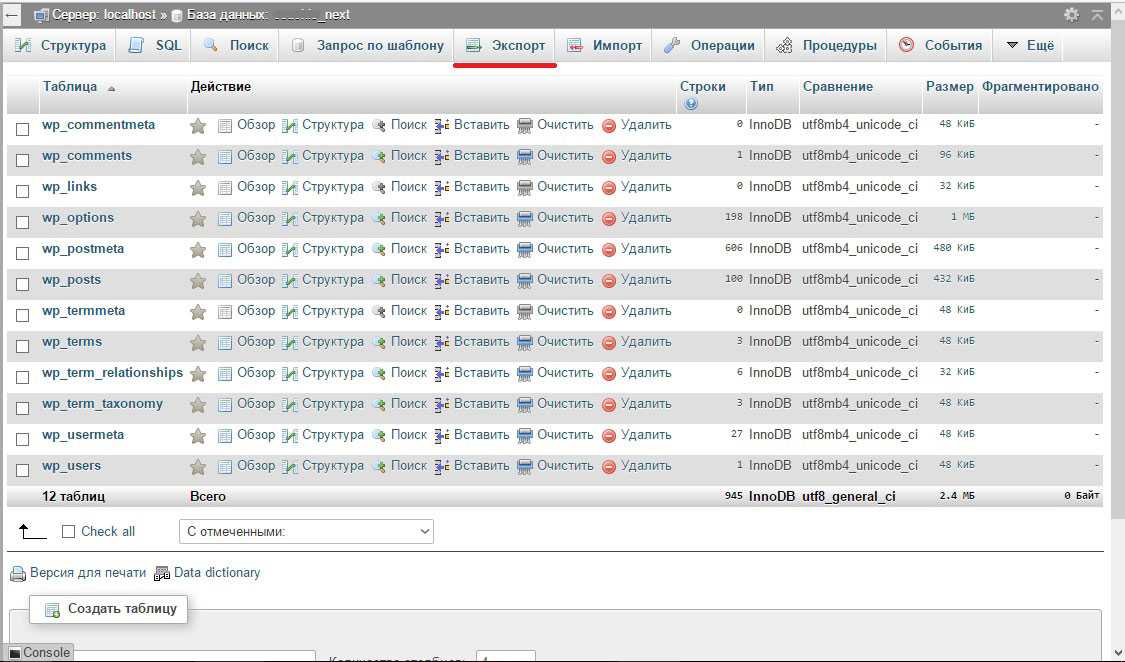Open the SQL tab
Screen dimensions: 1125x662
coord(156,45)
